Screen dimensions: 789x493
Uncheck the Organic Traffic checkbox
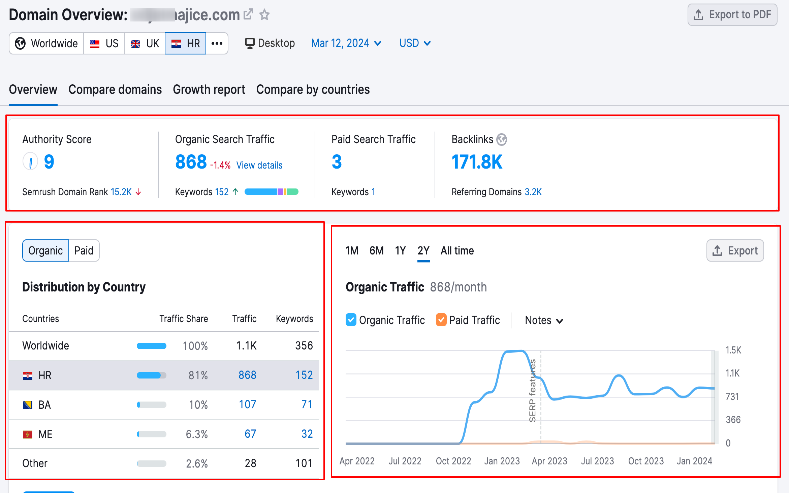pyautogui.click(x=351, y=320)
